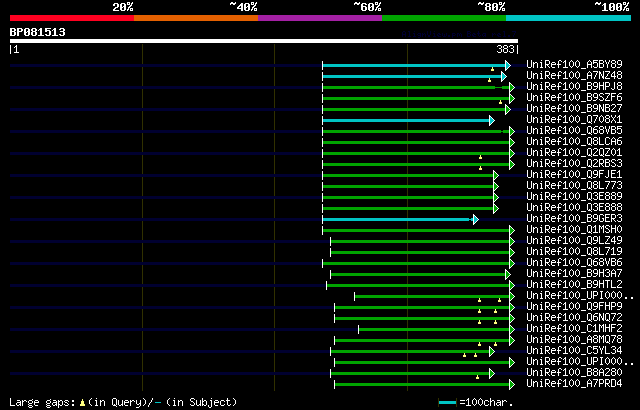Click the cyan alignment bar of Q708X1
640x410 pixels.
point(406,120)
